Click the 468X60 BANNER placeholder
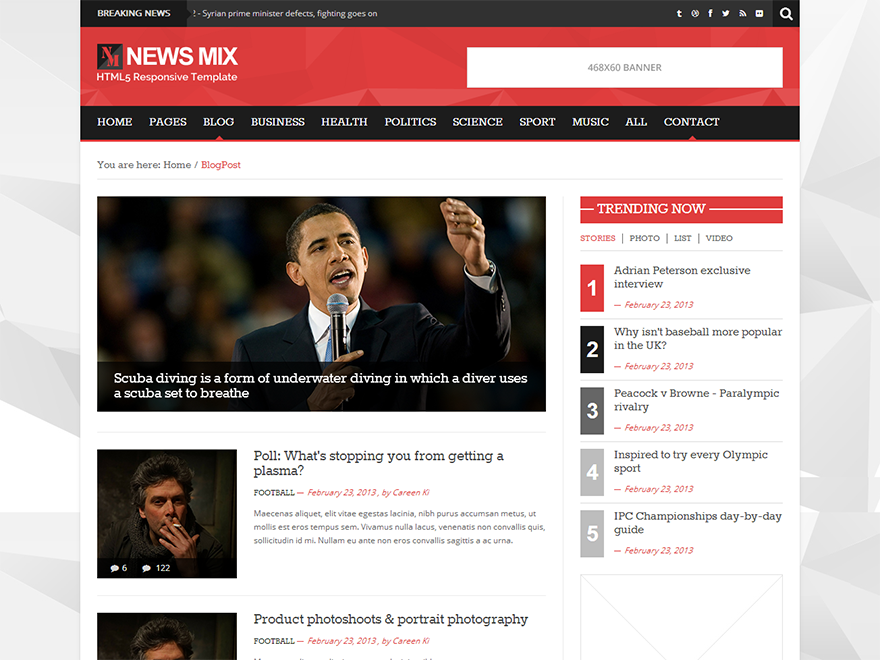This screenshot has height=660, width=880. coord(624,67)
